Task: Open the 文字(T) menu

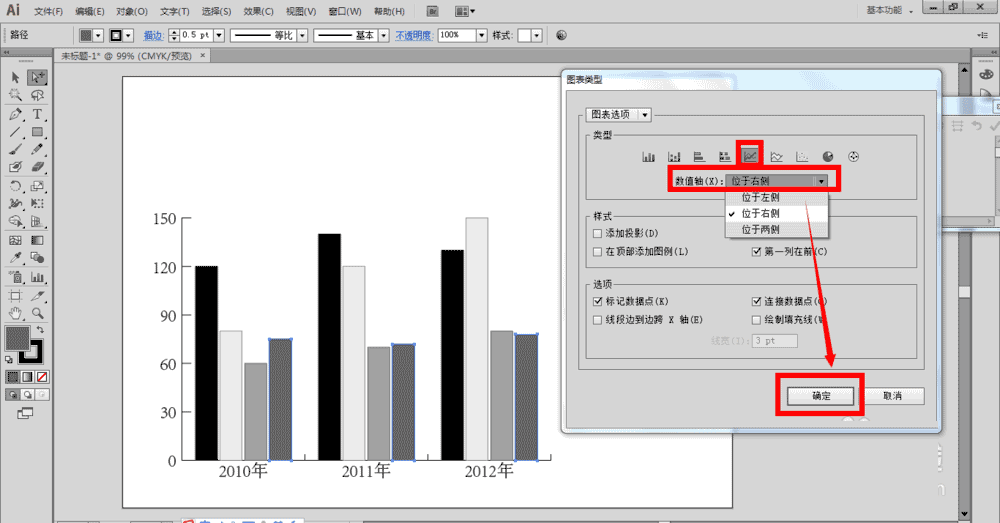Action: click(174, 11)
